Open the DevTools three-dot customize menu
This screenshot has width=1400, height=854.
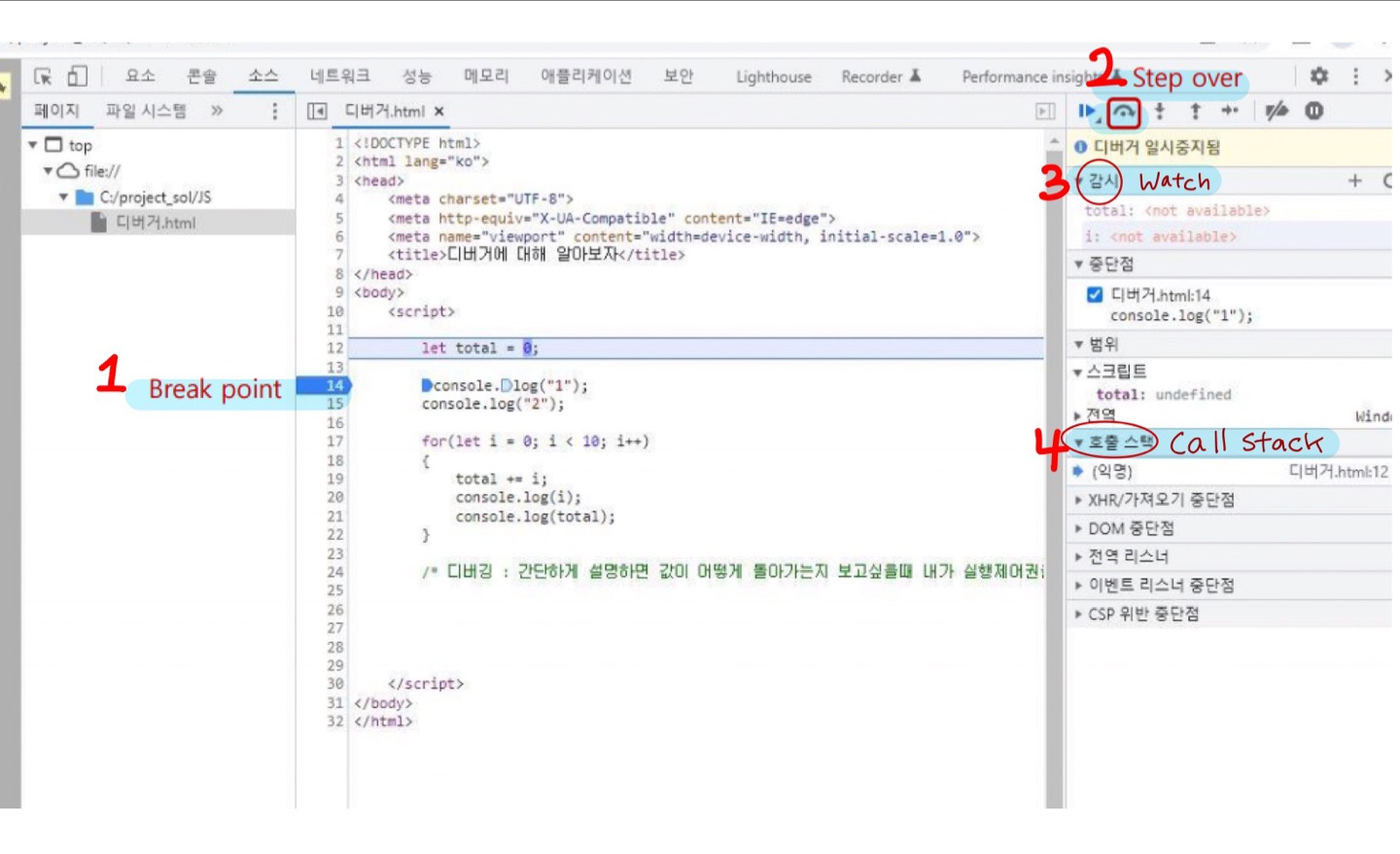tap(1355, 76)
